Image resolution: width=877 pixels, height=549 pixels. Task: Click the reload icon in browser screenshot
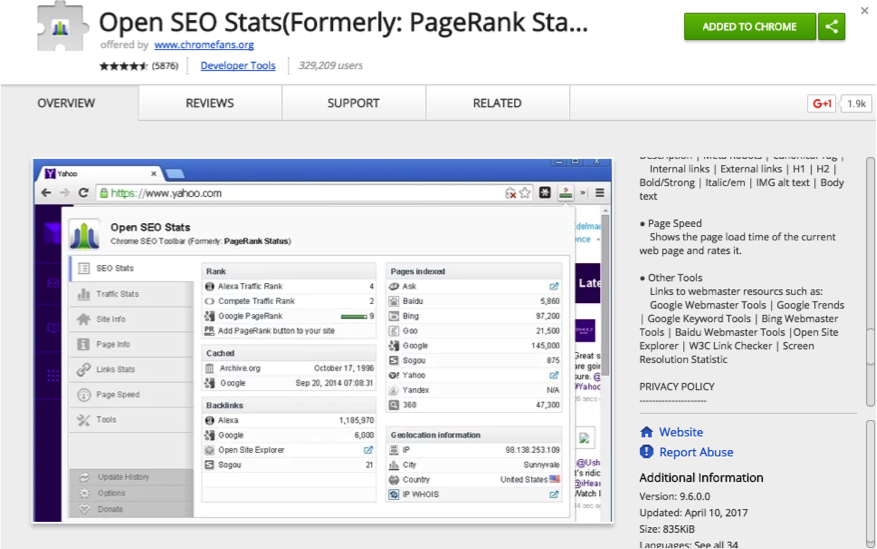click(83, 193)
